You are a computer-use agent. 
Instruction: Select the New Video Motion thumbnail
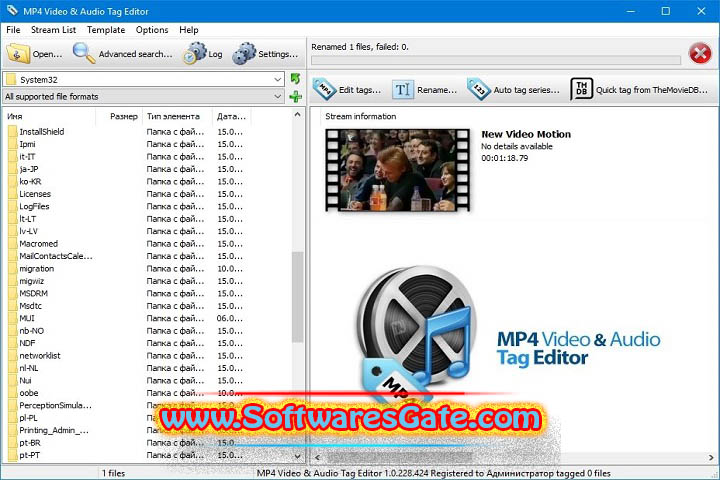coord(397,170)
